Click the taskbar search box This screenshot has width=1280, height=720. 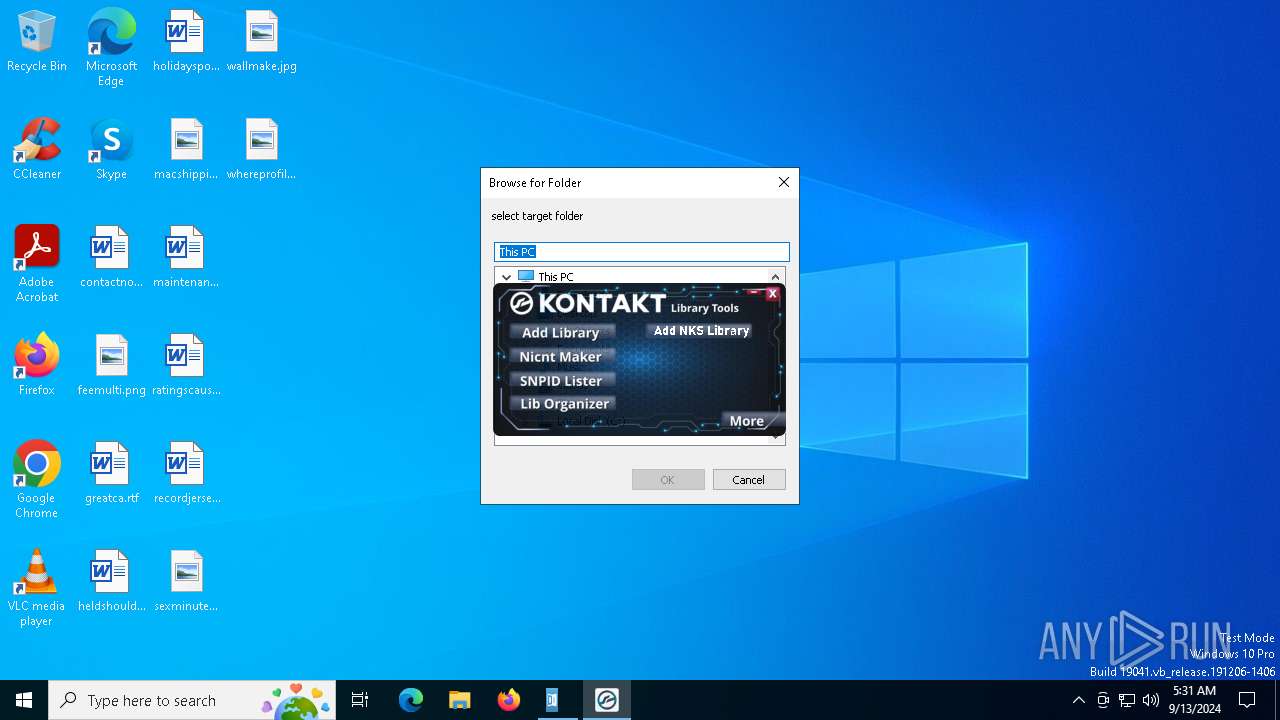pos(192,700)
